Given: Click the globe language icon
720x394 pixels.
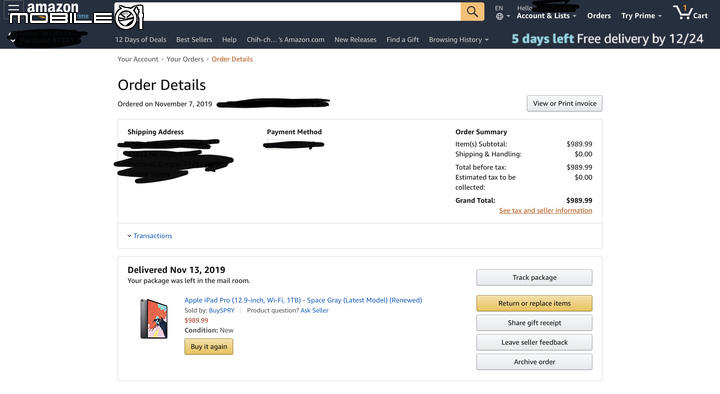Looking at the screenshot, I should click(500, 16).
